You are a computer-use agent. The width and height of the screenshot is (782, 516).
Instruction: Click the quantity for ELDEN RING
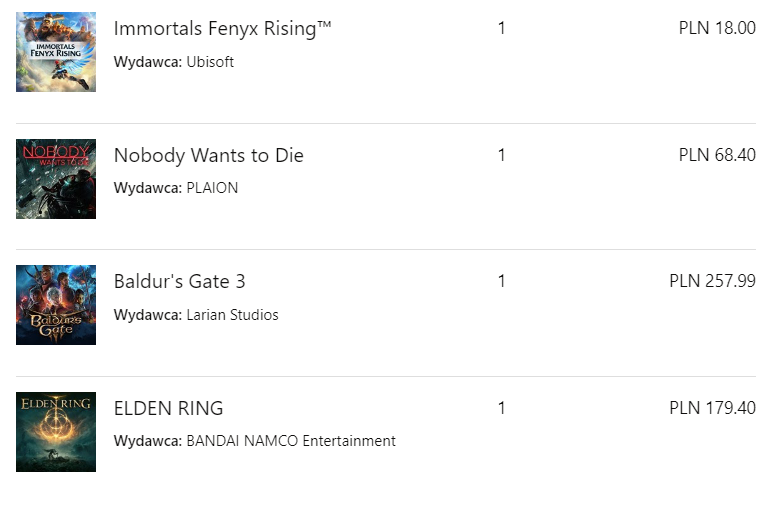point(501,408)
